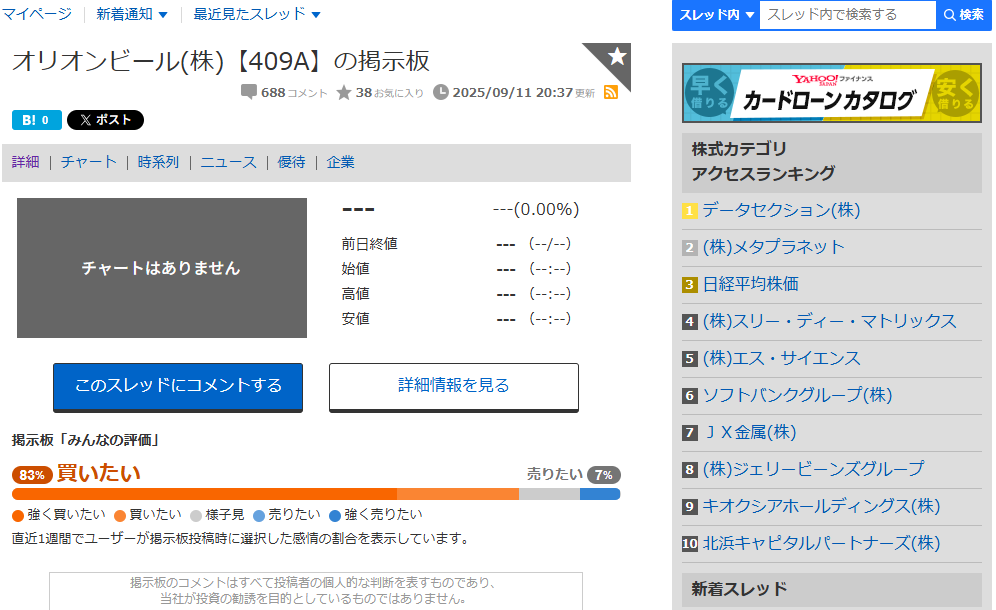The height and width of the screenshot is (610, 996).
Task: Focus the スレッド内で検索する search field
Action: 848,15
